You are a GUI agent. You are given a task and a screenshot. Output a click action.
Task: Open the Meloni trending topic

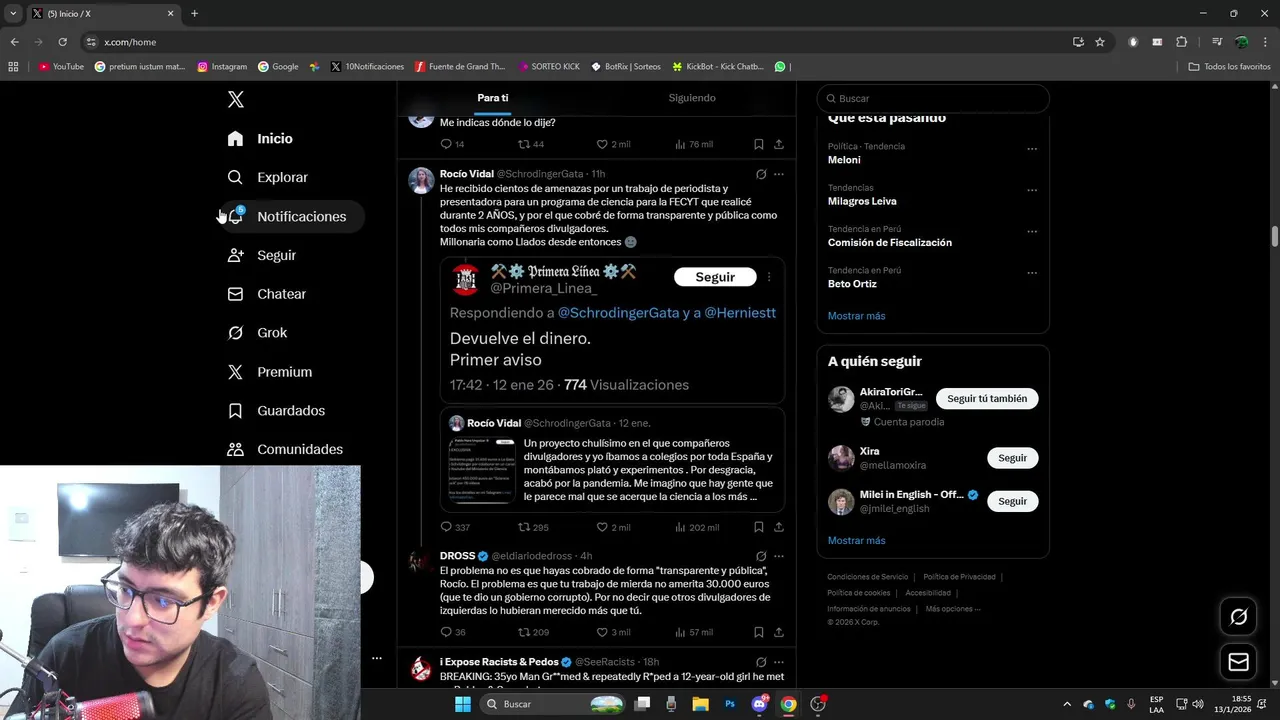coord(844,160)
